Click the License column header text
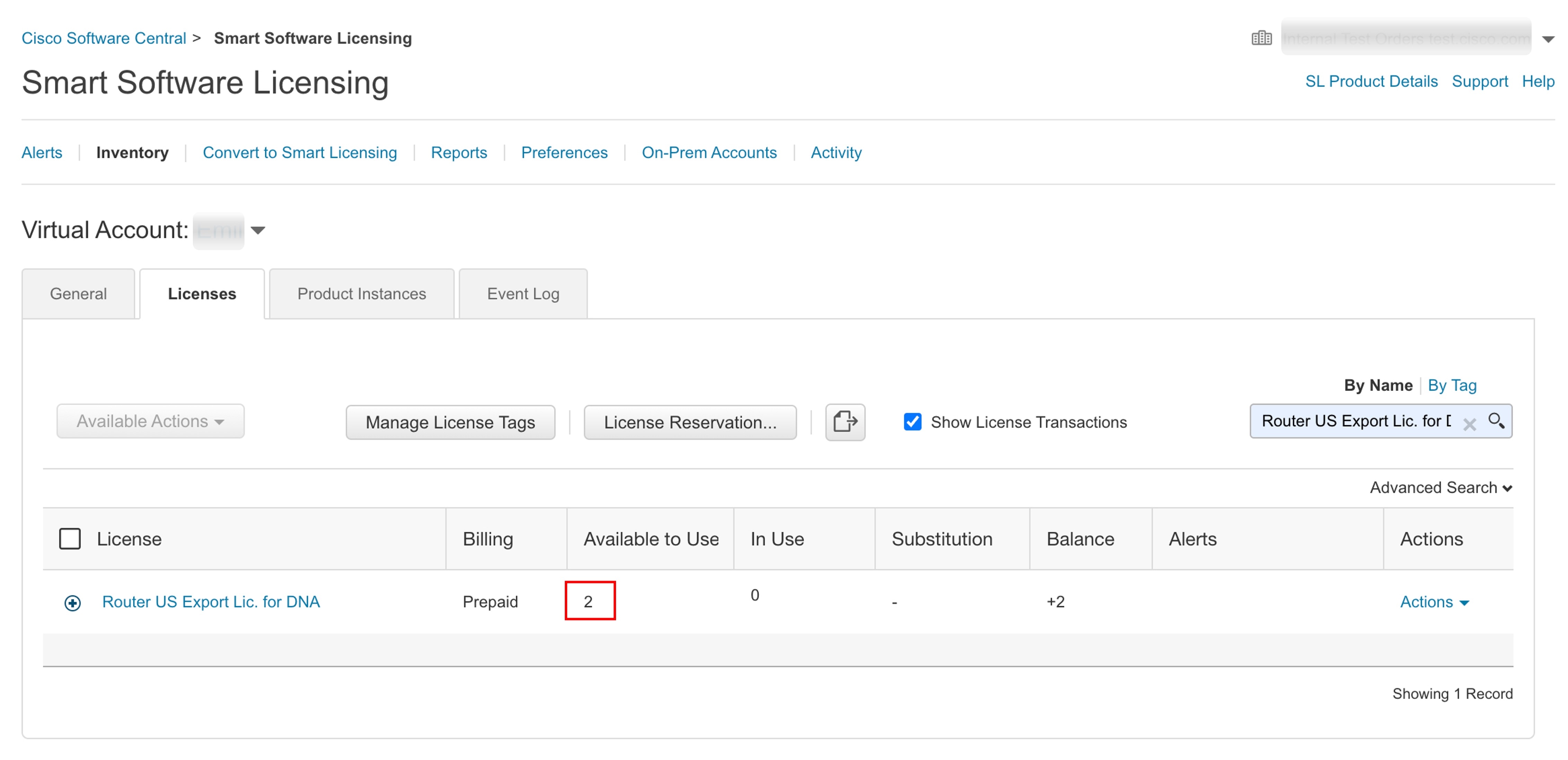The image size is (1568, 760). pyautogui.click(x=129, y=538)
